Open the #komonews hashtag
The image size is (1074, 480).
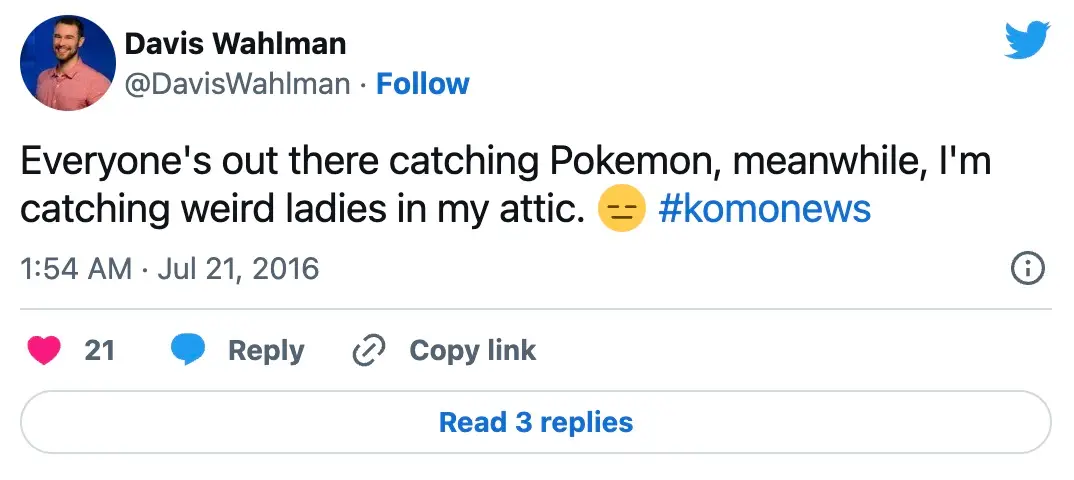coord(765,209)
